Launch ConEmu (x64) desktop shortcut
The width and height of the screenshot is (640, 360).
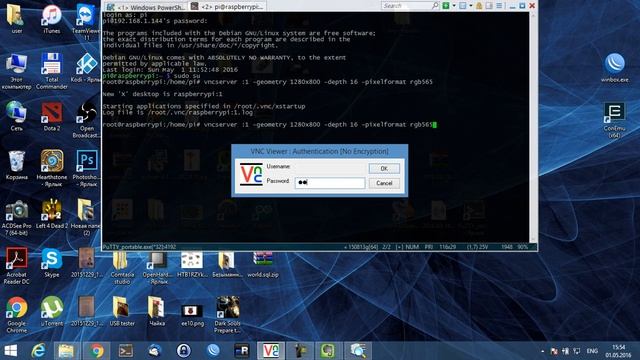614,120
